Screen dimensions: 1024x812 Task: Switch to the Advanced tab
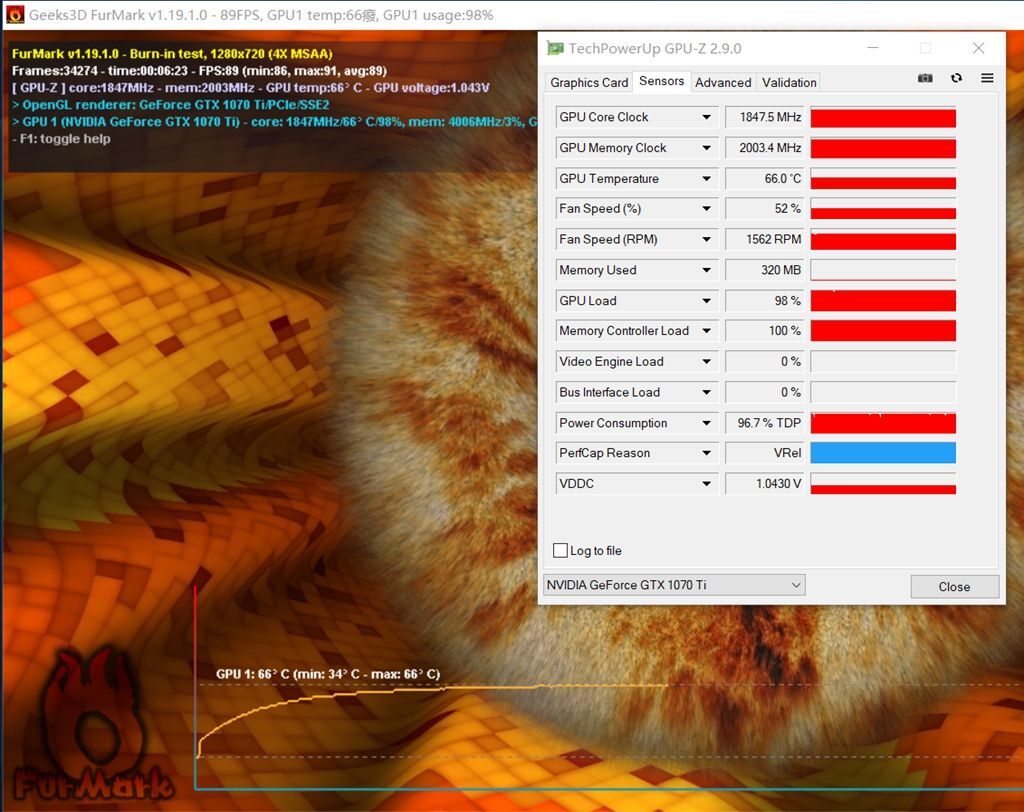[723, 82]
